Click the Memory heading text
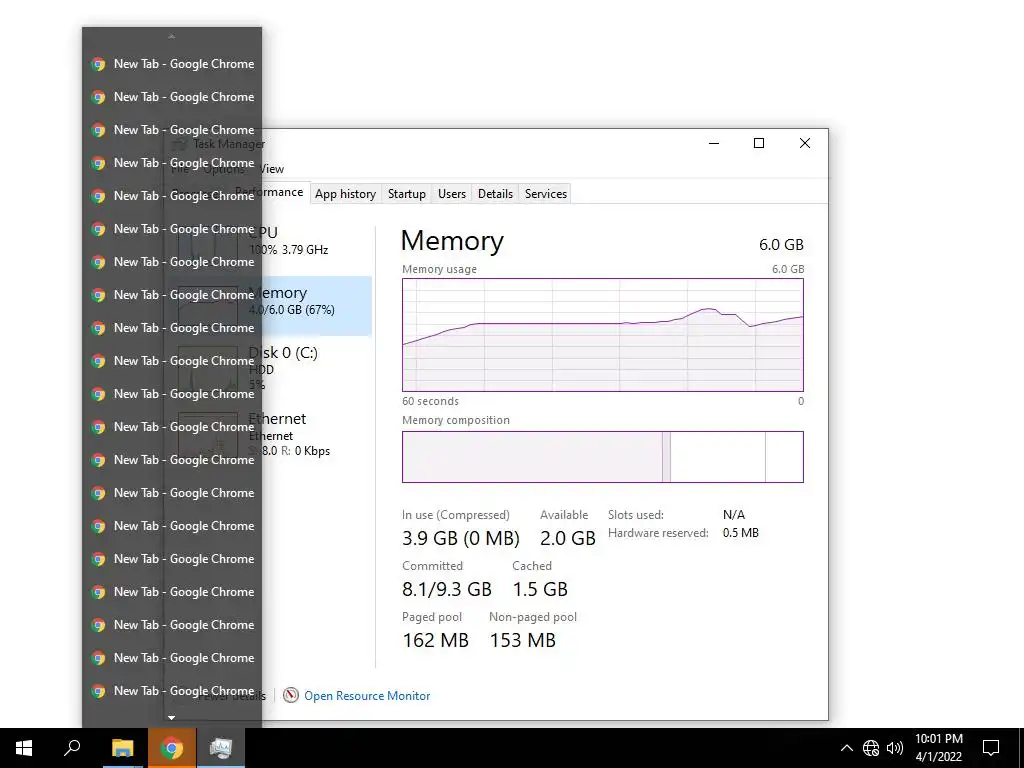Image resolution: width=1024 pixels, height=768 pixels. [x=452, y=241]
